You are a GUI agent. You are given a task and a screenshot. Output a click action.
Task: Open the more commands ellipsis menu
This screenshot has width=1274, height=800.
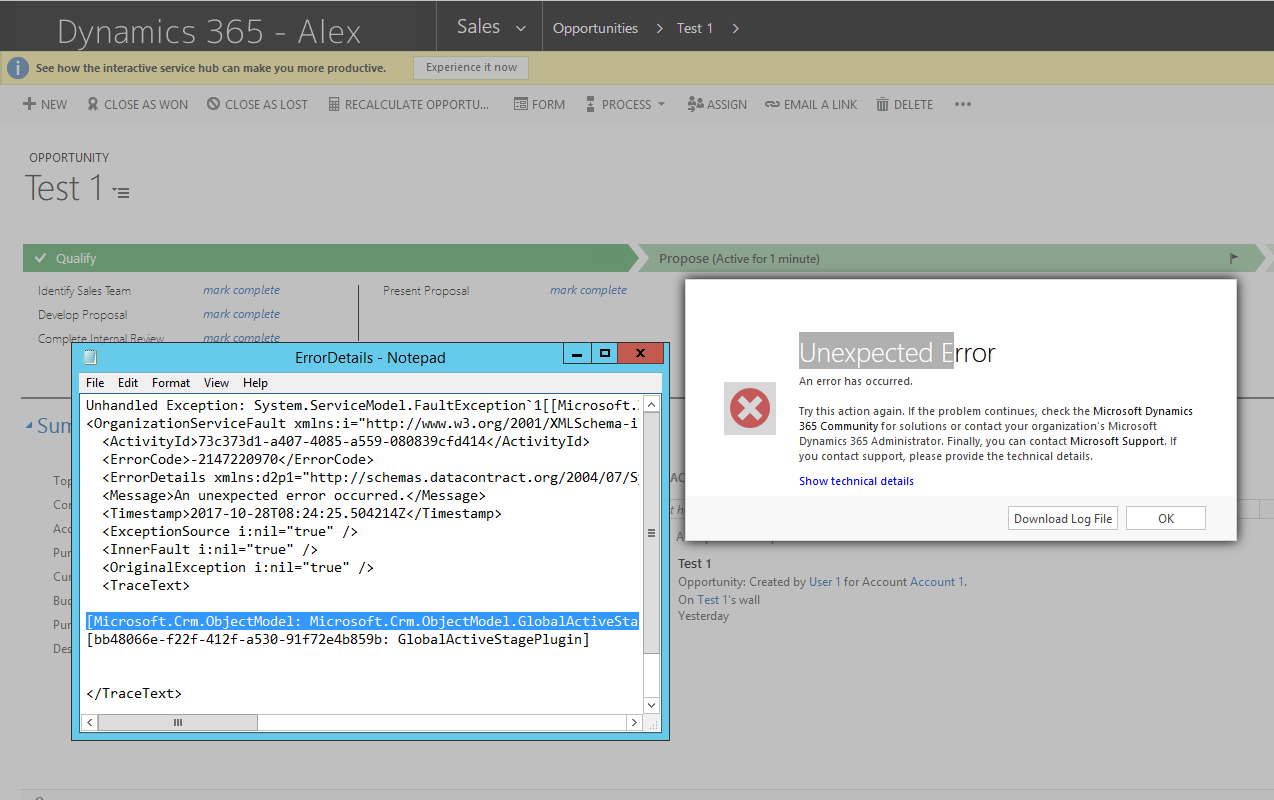pyautogui.click(x=962, y=103)
